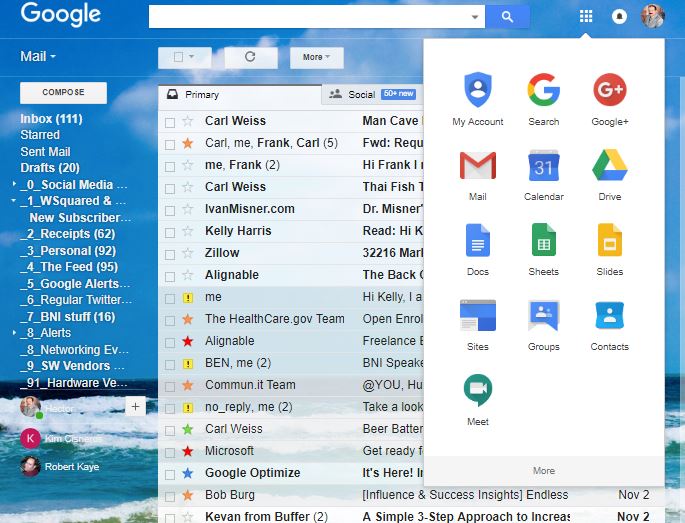Go to the Google logo home

pos(60,14)
